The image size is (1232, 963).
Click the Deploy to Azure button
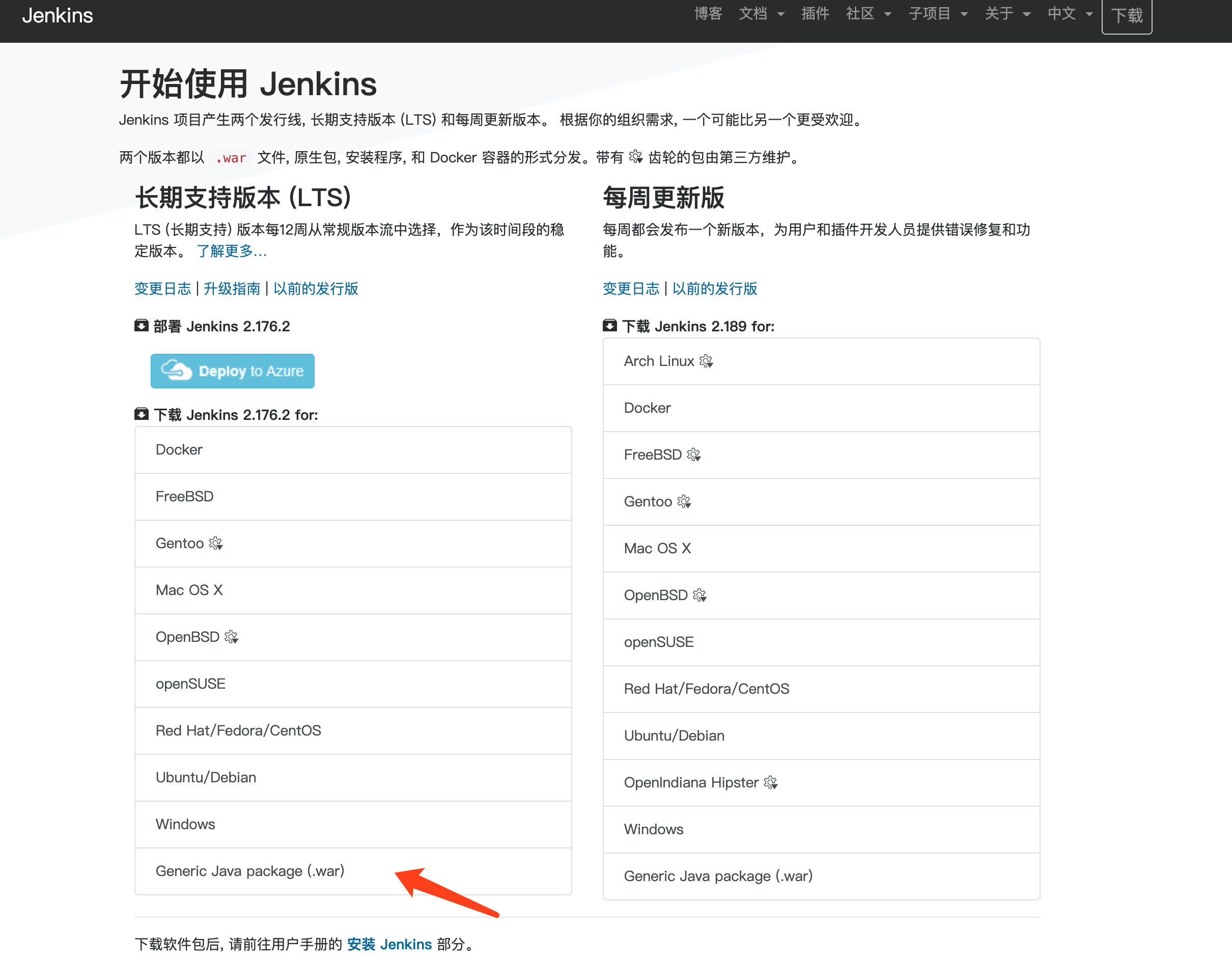(233, 371)
